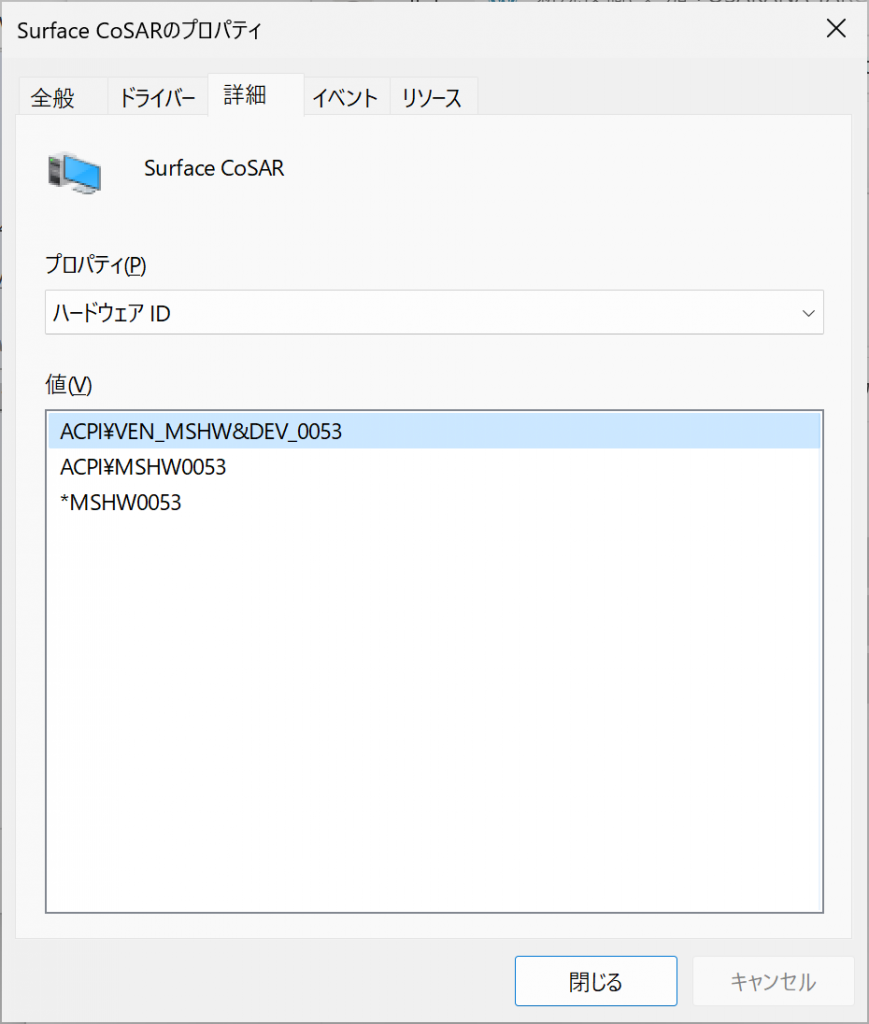Viewport: 869px width, 1024px height.
Task: Switch to the 全般 tab
Action: point(63,97)
